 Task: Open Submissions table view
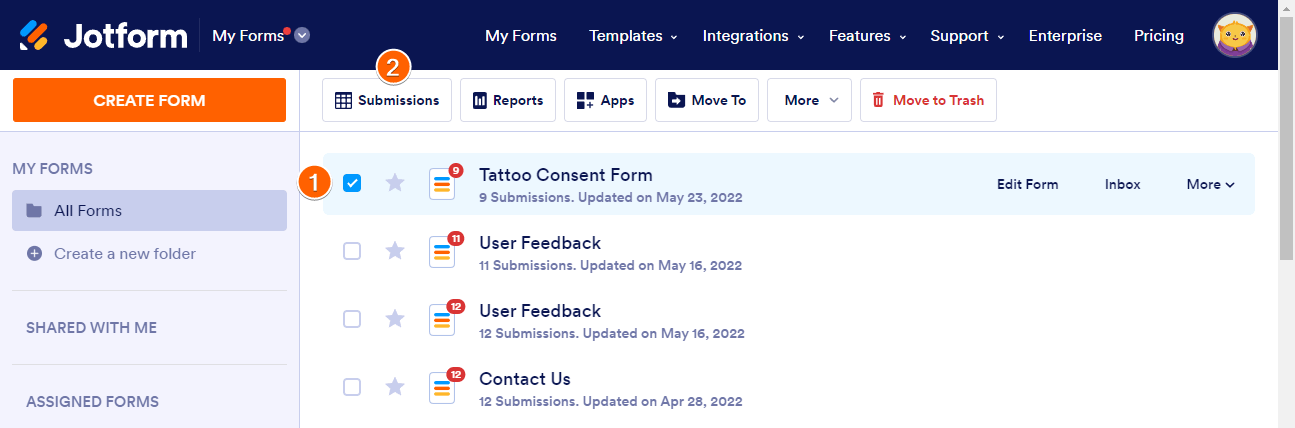pyautogui.click(x=387, y=100)
